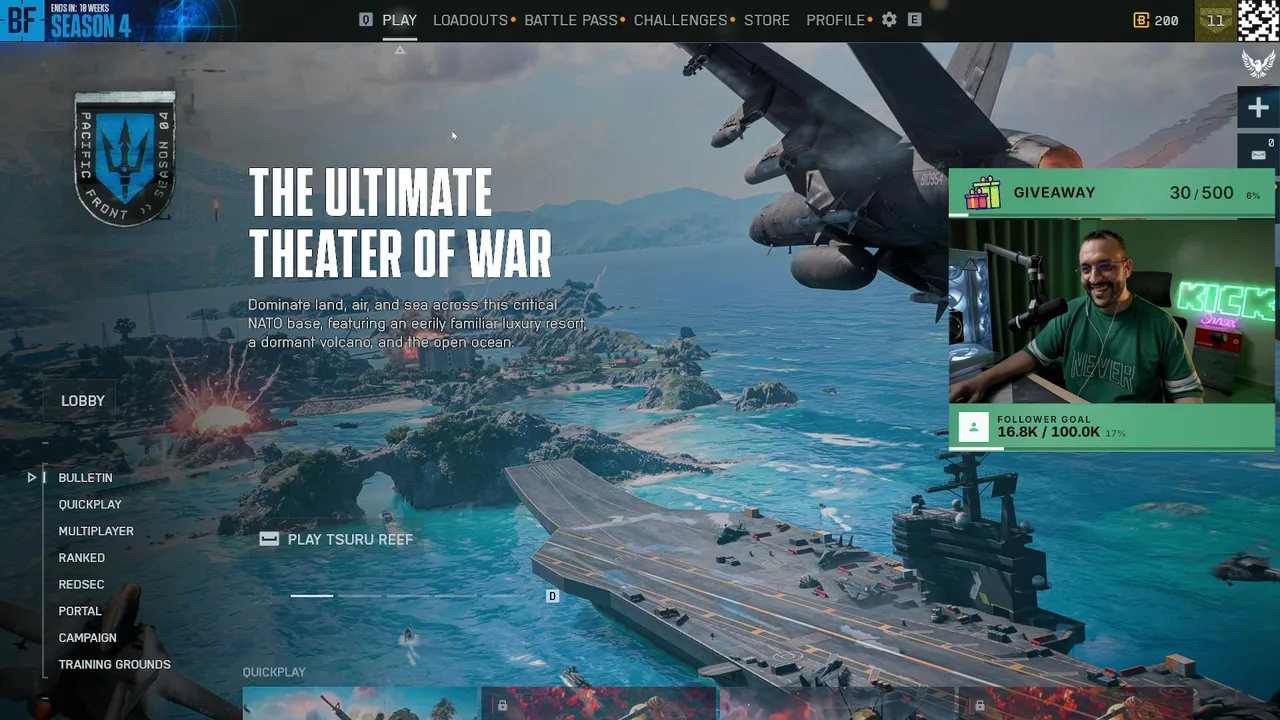This screenshot has width=1280, height=720.
Task: Open the settings gear icon
Action: (889, 20)
